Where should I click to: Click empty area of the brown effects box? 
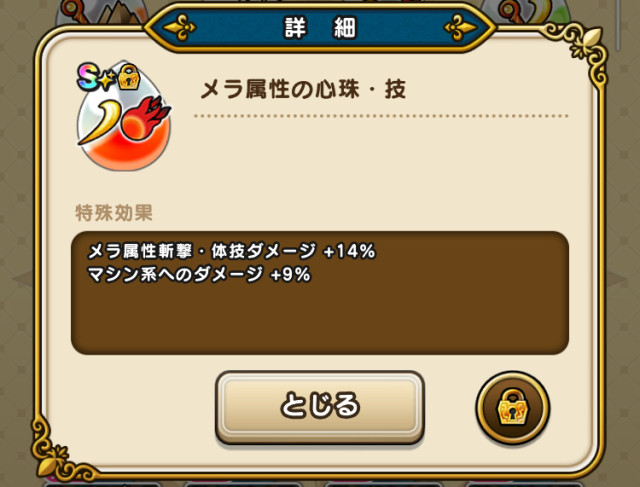click(320, 322)
